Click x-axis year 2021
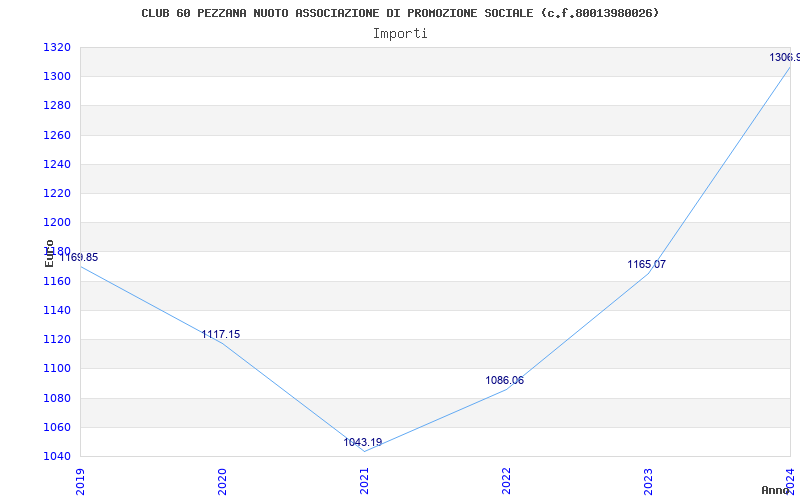 click(364, 481)
